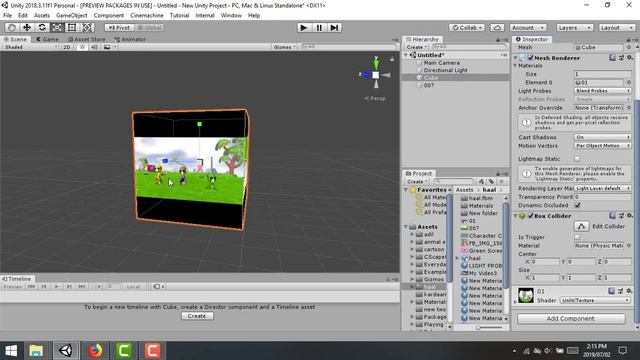This screenshot has height=360, width=640.
Task: Click the Windows Start button
Action: (11, 351)
